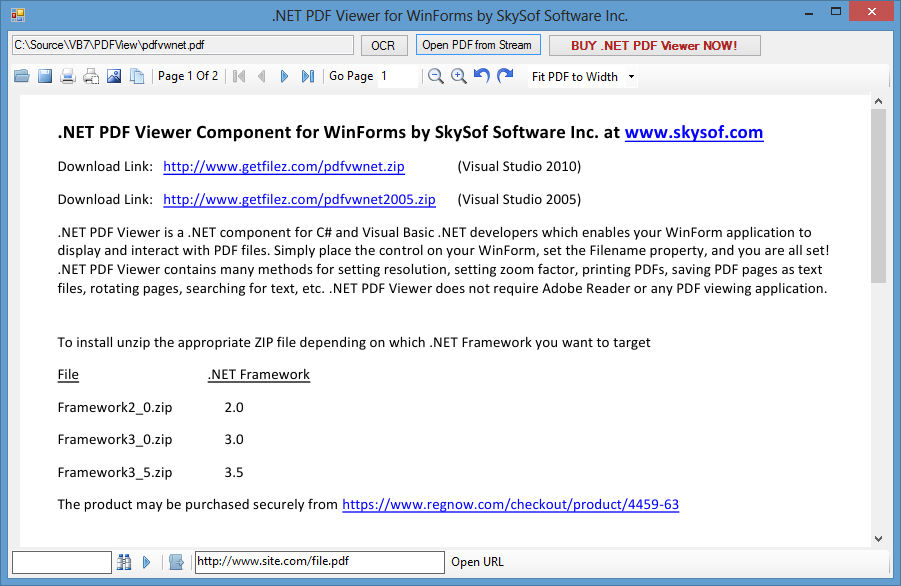Click the open file folder icon
The width and height of the screenshot is (901, 586).
(22, 76)
